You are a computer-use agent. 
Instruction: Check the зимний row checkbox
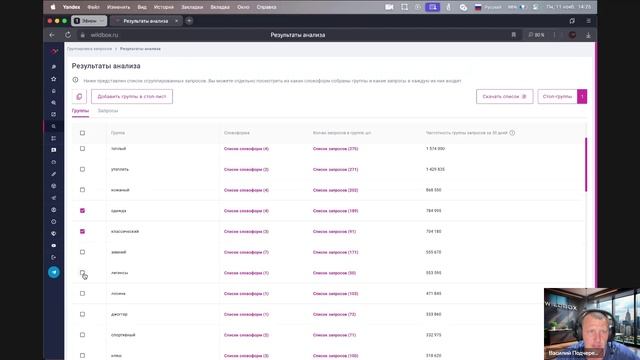pyautogui.click(x=82, y=252)
